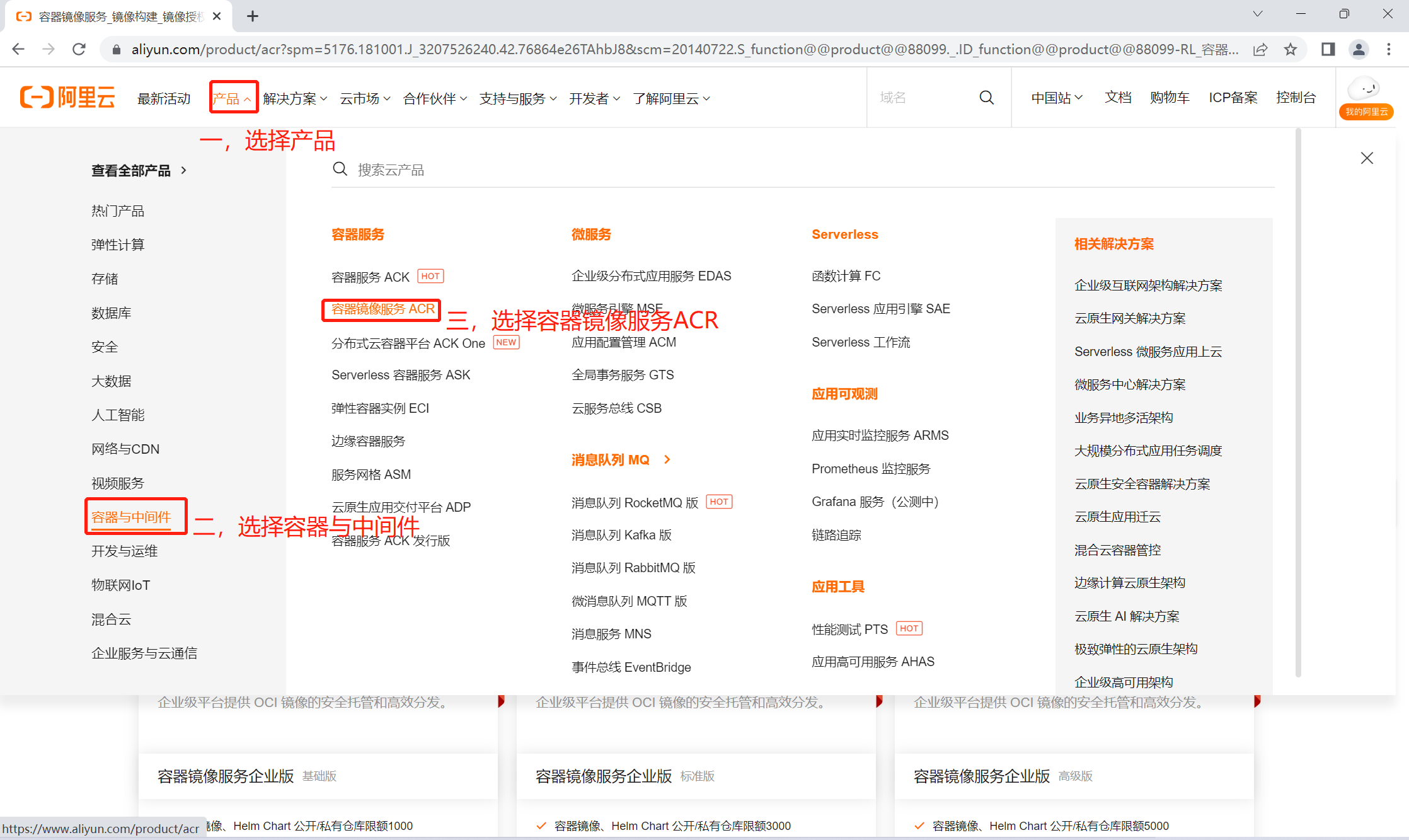Go to 控制台
This screenshot has width=1409, height=840.
(x=1296, y=98)
